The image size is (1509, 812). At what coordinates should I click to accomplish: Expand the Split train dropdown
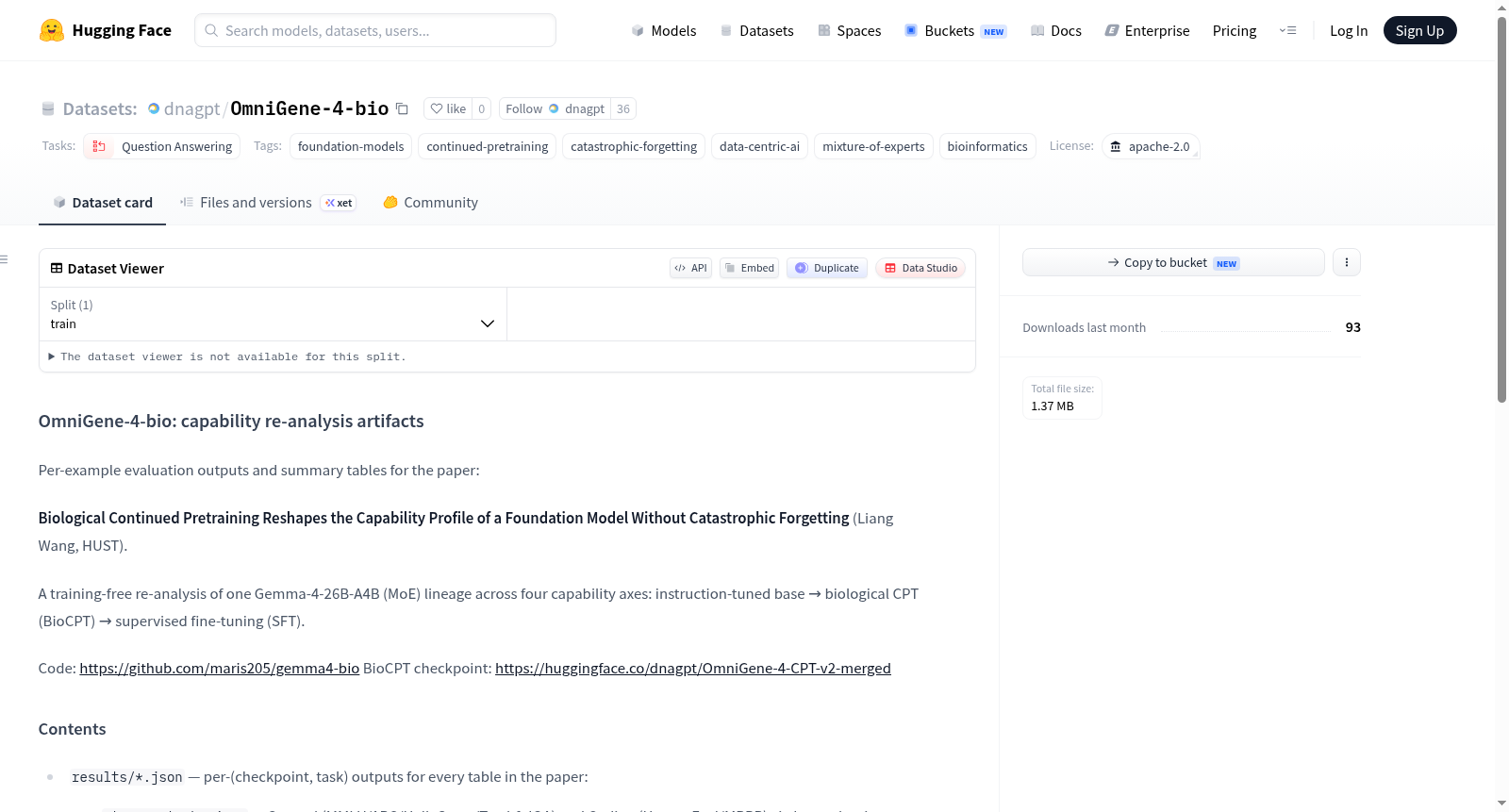(273, 314)
